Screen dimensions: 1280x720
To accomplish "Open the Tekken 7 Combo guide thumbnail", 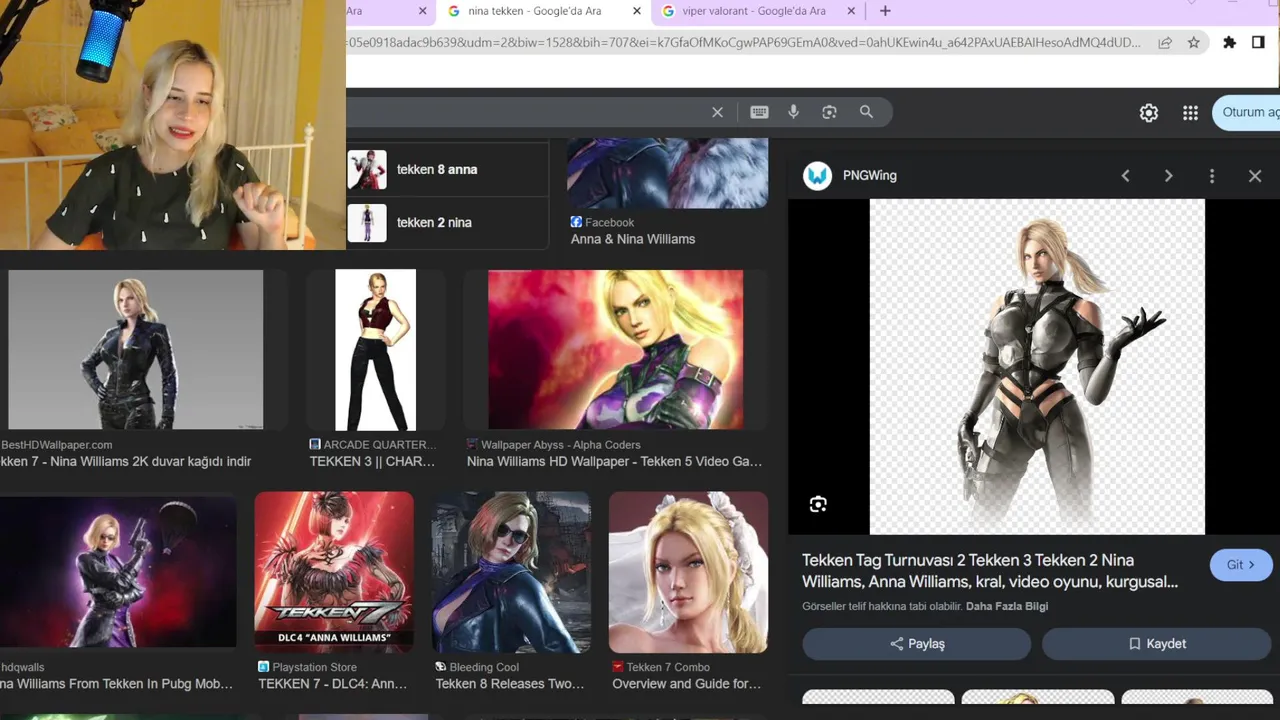I will click(x=688, y=572).
